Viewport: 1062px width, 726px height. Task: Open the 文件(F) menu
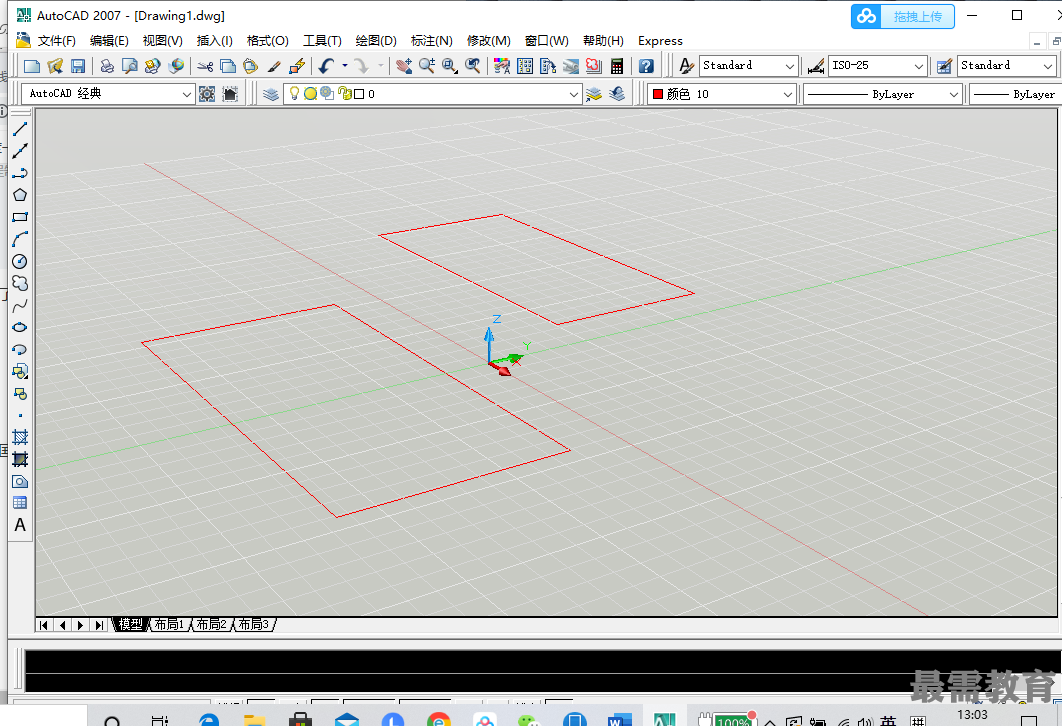pyautogui.click(x=56, y=41)
